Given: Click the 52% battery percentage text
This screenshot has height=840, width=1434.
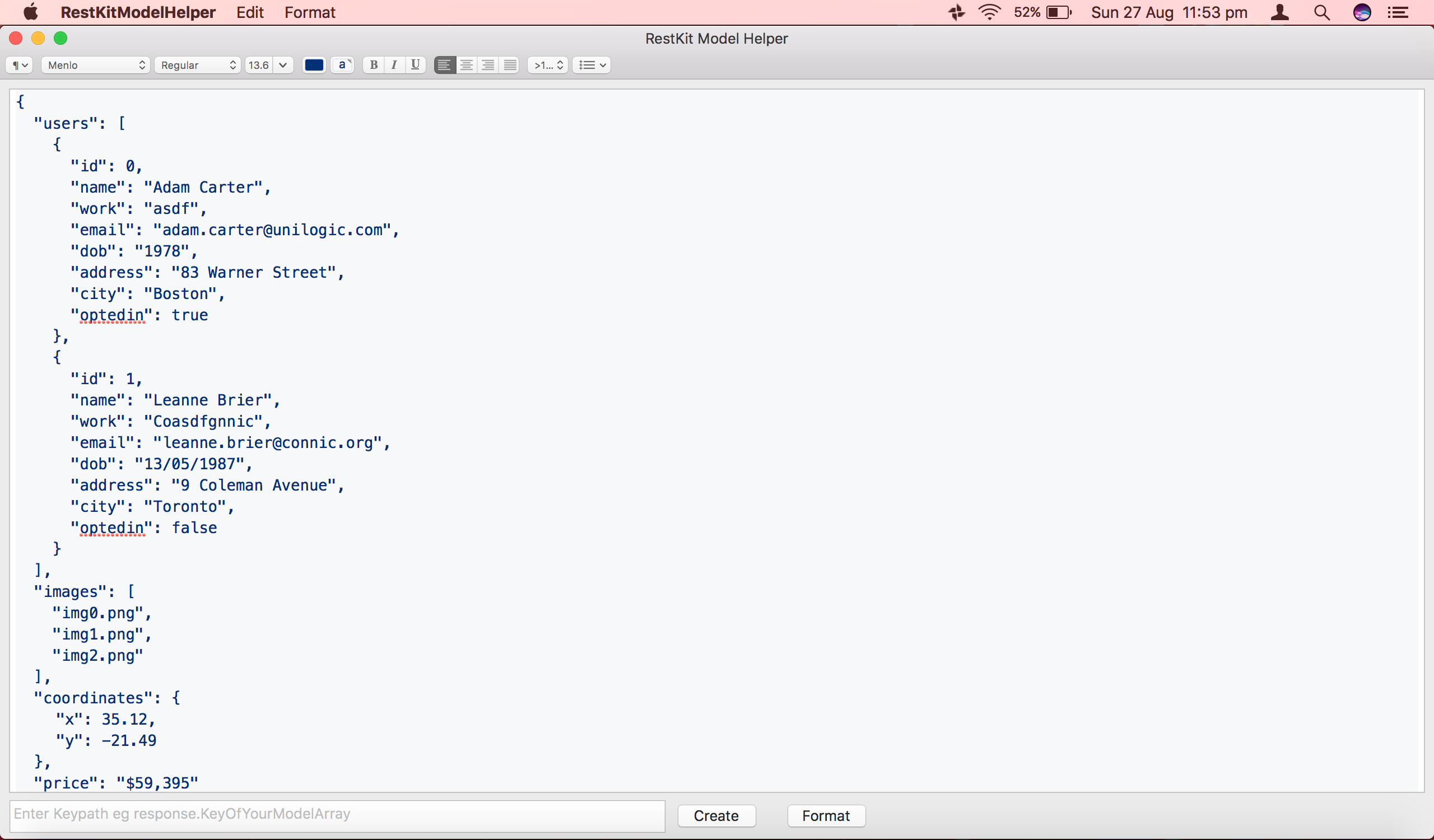Looking at the screenshot, I should click(x=1027, y=12).
